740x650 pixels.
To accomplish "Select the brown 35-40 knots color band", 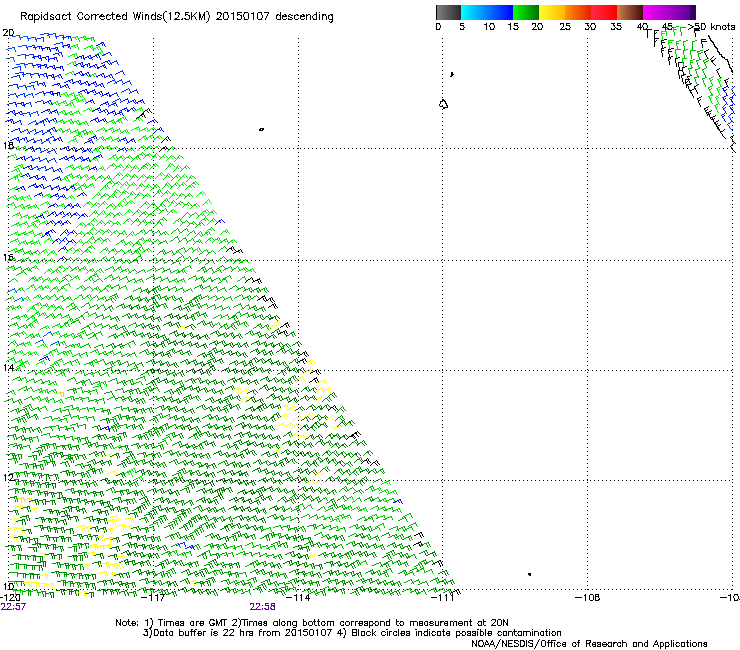I will (630, 12).
